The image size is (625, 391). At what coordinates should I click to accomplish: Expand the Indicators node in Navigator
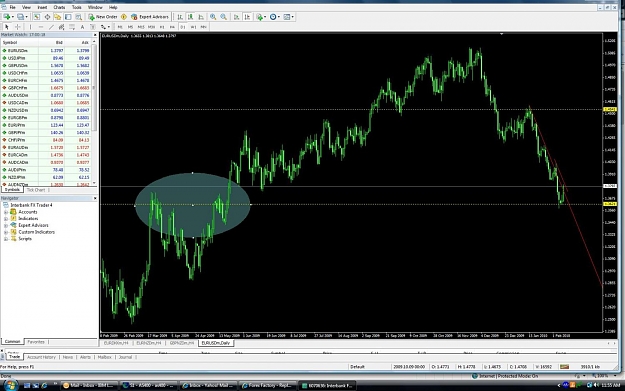coord(6,219)
